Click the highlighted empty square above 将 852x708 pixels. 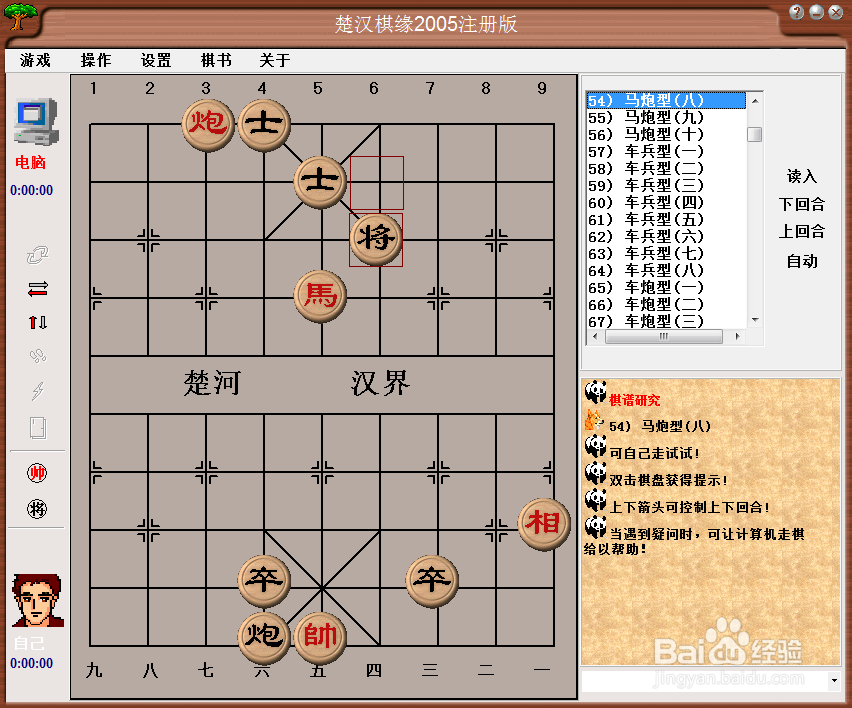(377, 183)
